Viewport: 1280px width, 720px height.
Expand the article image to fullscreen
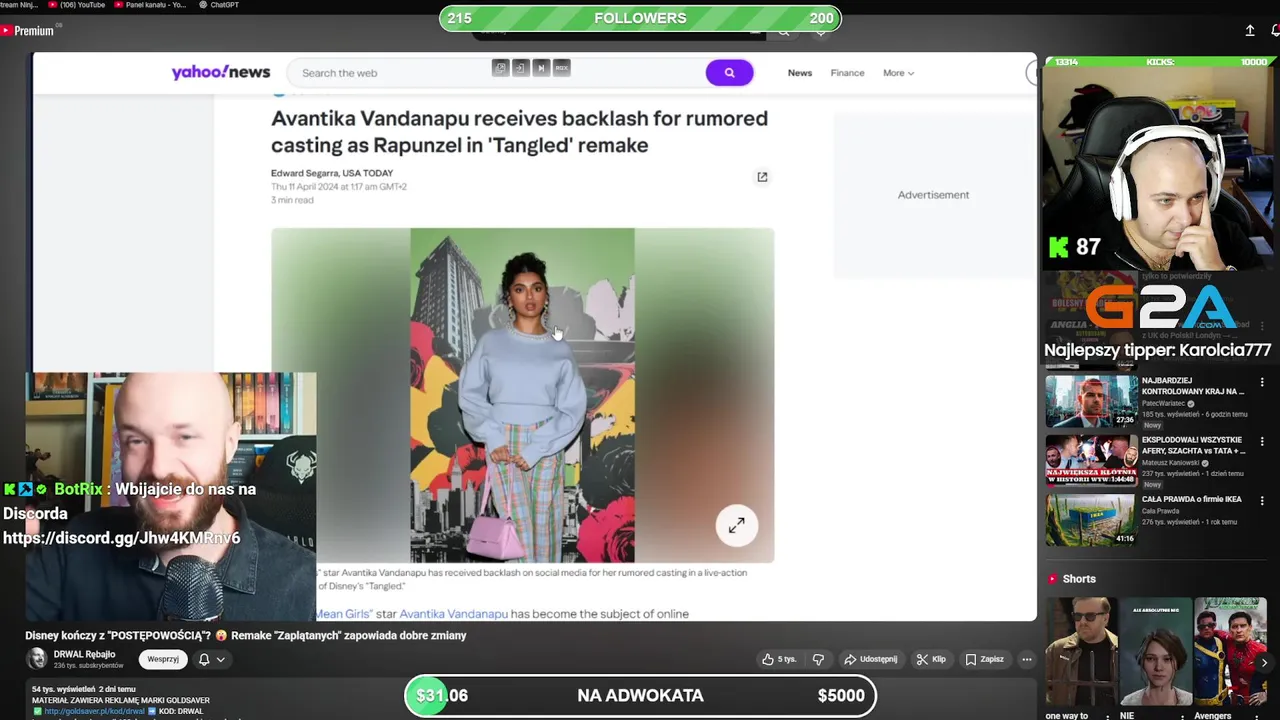pos(736,526)
